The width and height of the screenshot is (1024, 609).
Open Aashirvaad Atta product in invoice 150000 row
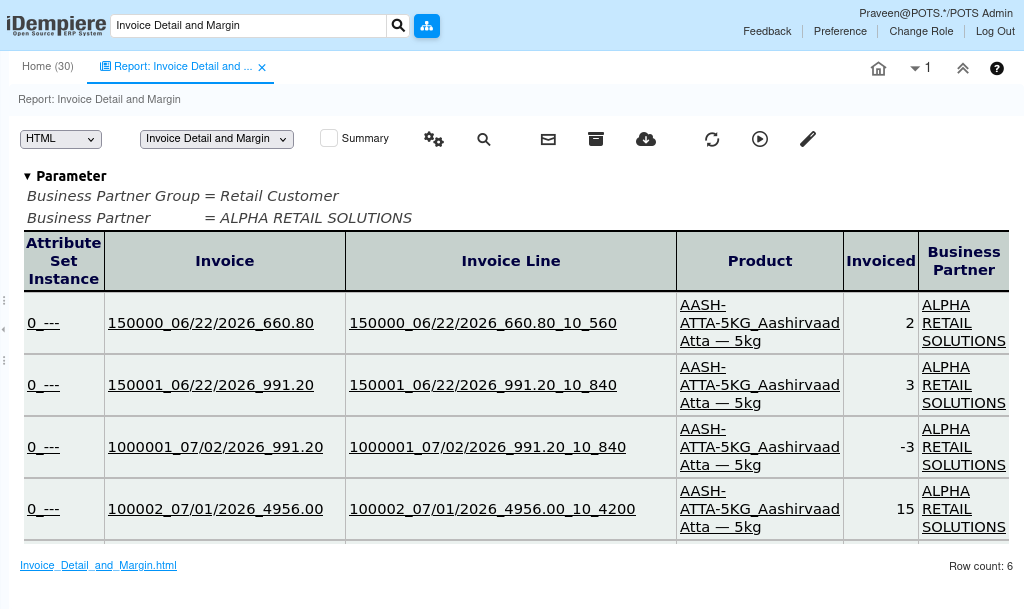click(x=760, y=323)
